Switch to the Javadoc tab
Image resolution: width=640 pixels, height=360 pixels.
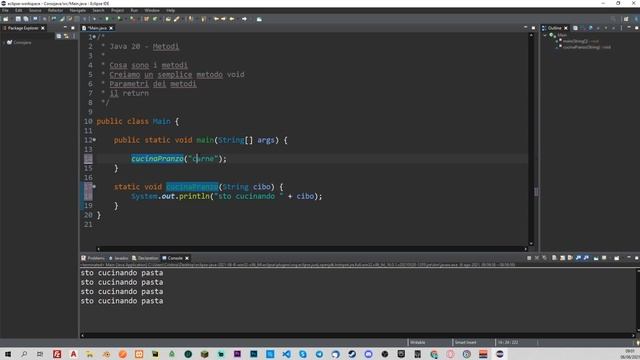pos(119,258)
